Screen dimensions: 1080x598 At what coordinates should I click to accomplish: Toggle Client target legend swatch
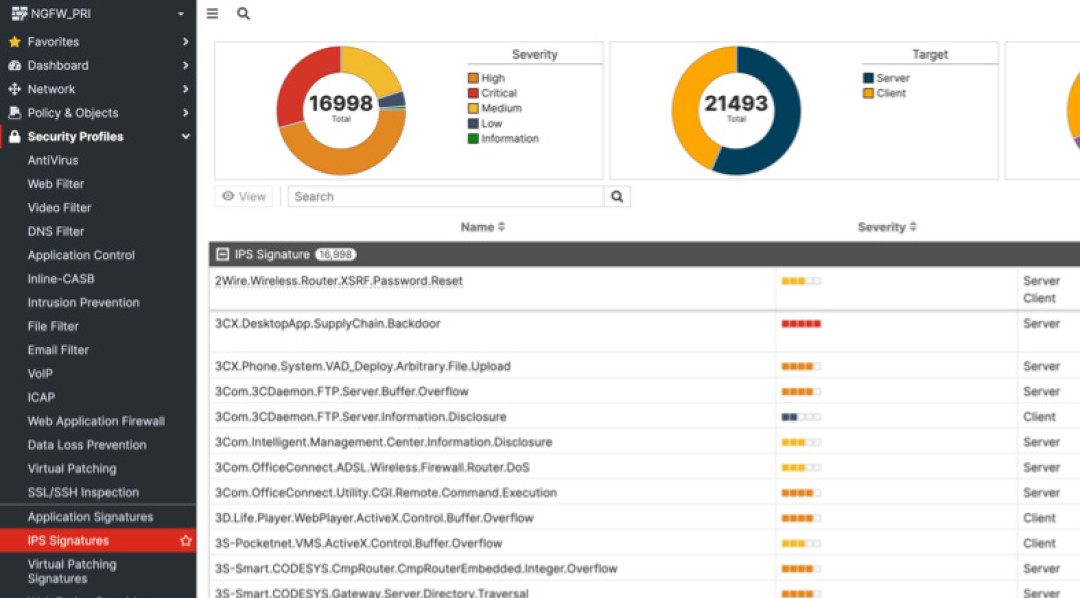(x=869, y=93)
